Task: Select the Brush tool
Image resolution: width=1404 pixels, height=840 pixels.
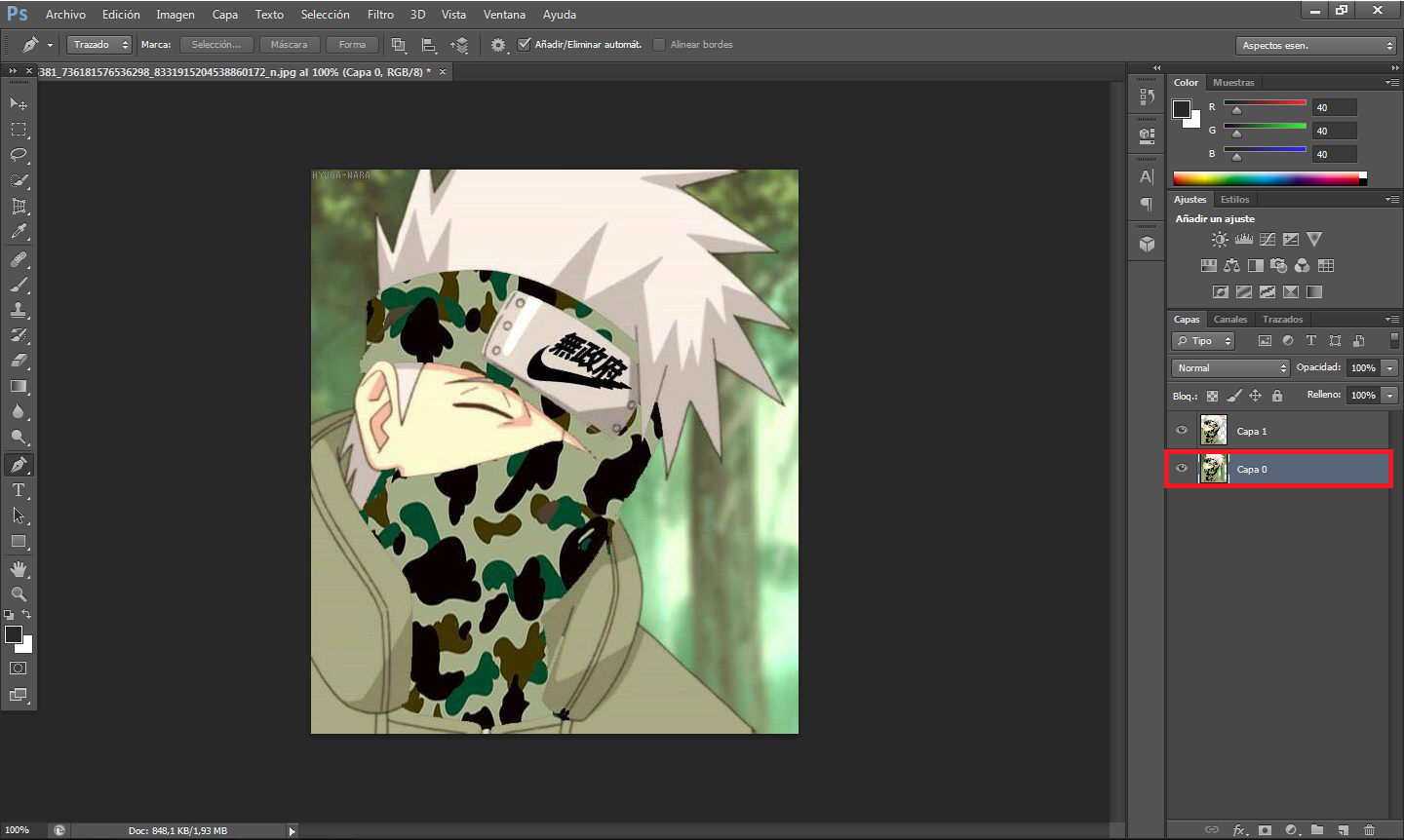Action: tap(19, 285)
